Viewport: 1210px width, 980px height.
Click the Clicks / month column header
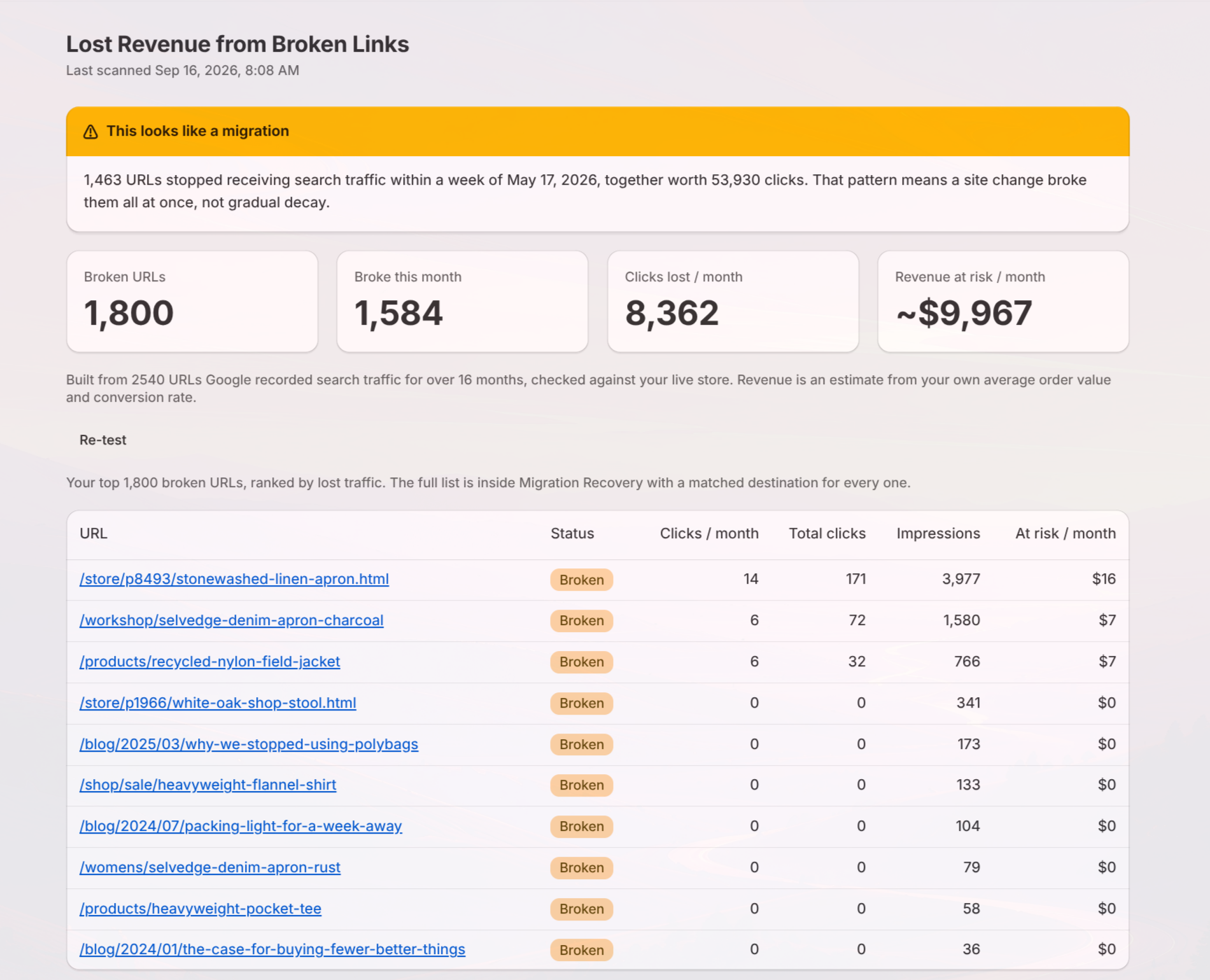point(709,533)
